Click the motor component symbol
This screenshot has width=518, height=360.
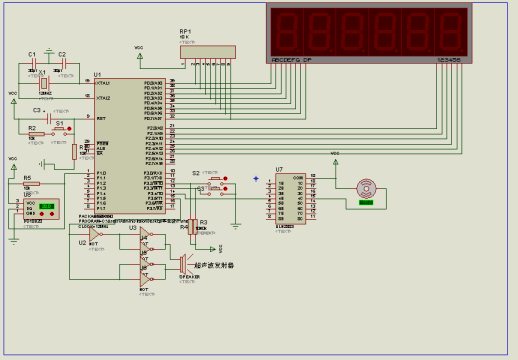coord(366,189)
